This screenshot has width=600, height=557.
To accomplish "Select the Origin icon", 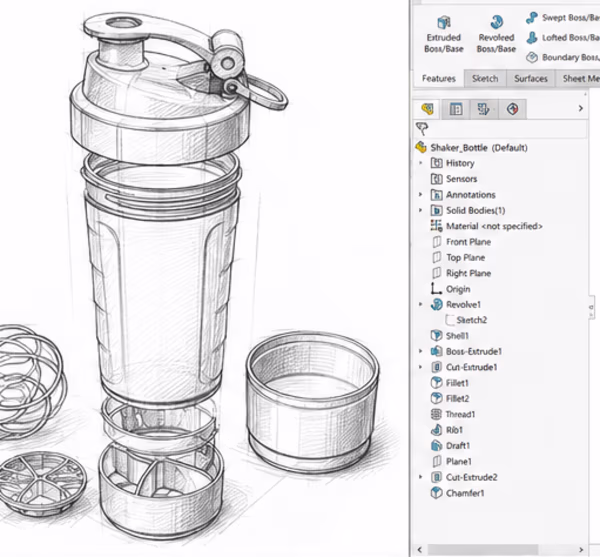I will [436, 289].
